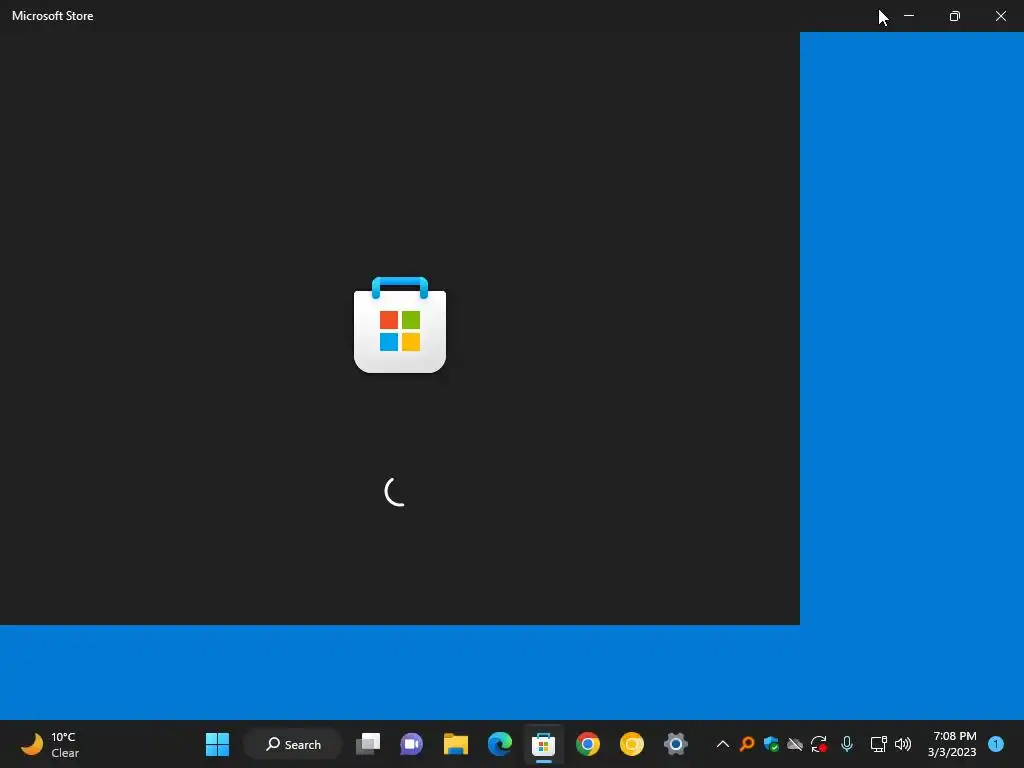The width and height of the screenshot is (1024, 768).
Task: Open notification badge showing 1
Action: (x=995, y=744)
